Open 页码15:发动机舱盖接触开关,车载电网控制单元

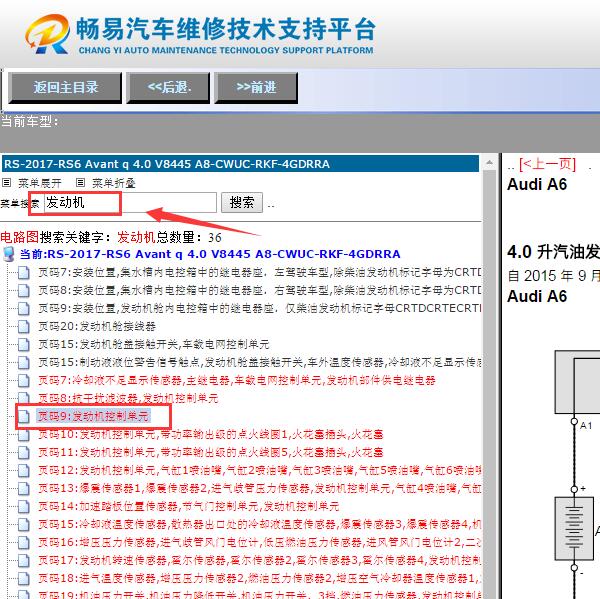(x=154, y=344)
